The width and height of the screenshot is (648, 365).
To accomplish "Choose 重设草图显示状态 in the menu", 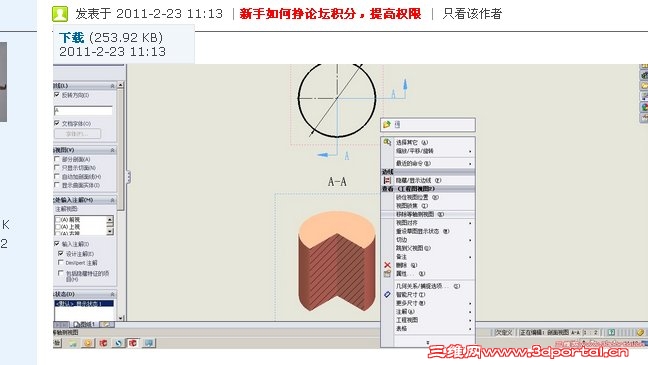I will (434, 231).
